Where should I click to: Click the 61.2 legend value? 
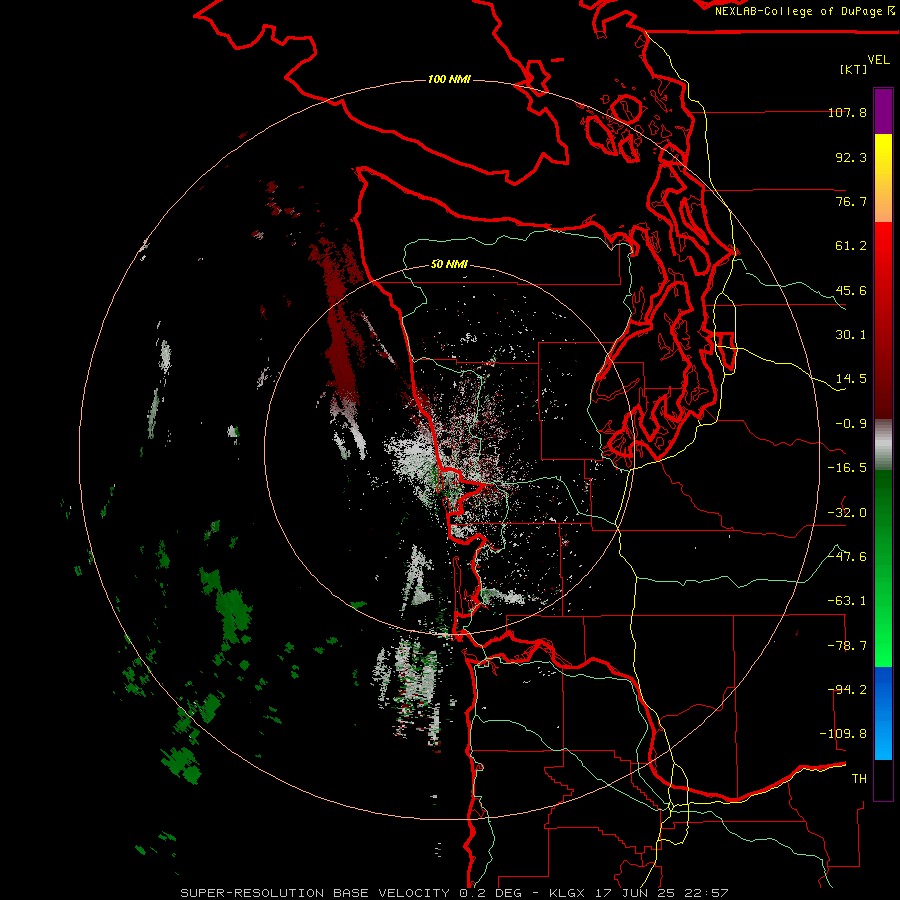pos(851,246)
